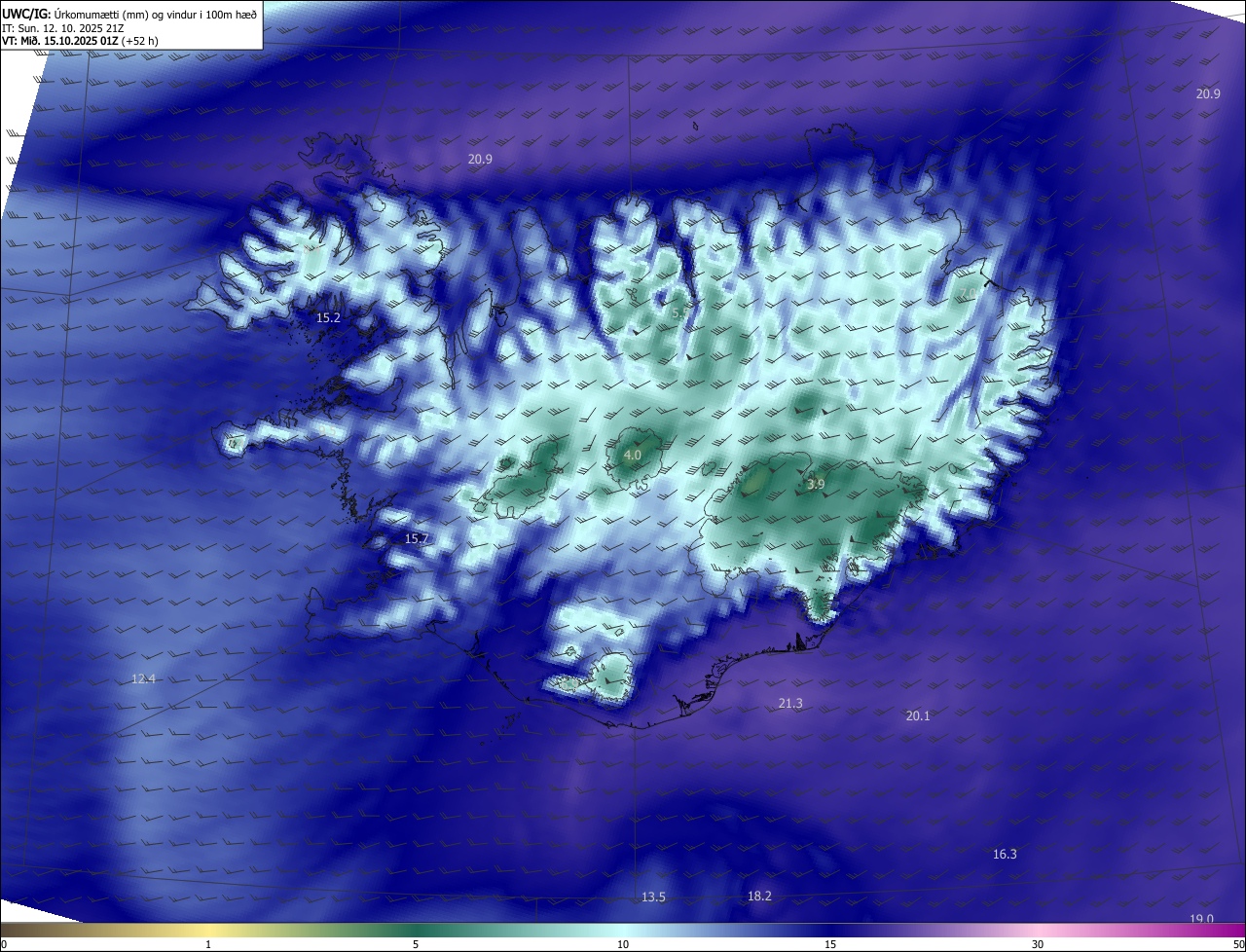Click the 7.0 value in northeast Iceland
Screen dimensions: 1246x952
coord(970,293)
